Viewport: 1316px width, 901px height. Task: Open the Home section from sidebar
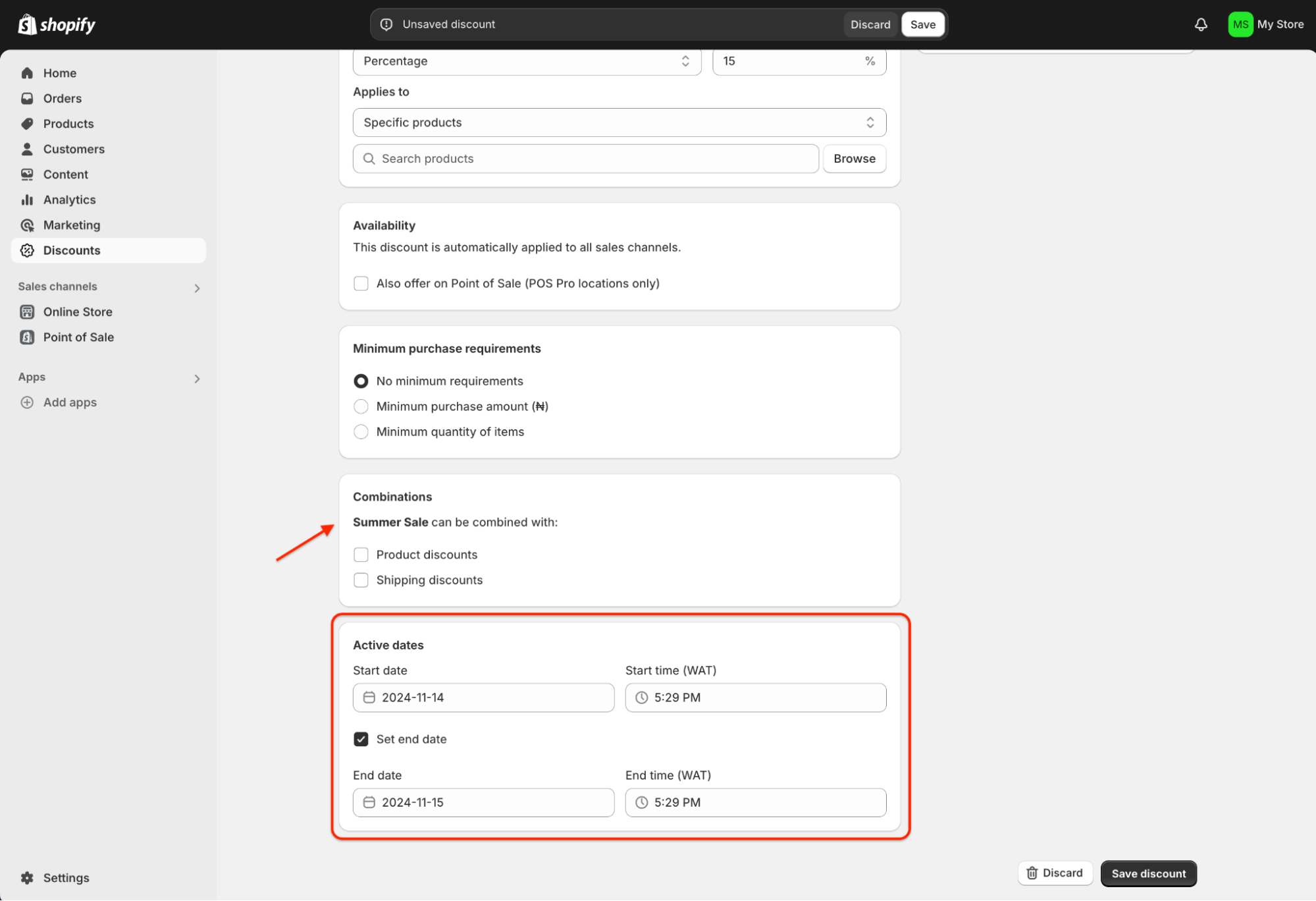tap(27, 72)
